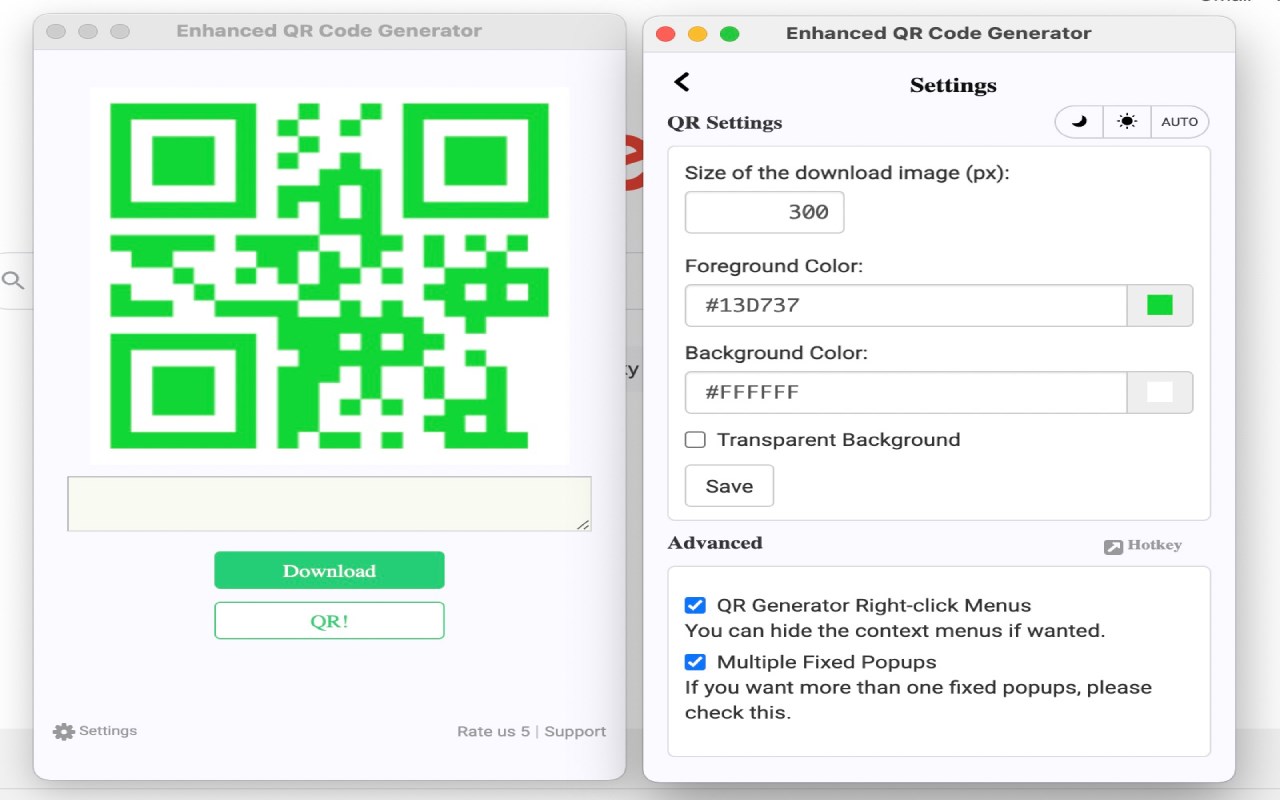This screenshot has height=800, width=1280.
Task: Uncheck Multiple Fixed Popups option
Action: [695, 662]
